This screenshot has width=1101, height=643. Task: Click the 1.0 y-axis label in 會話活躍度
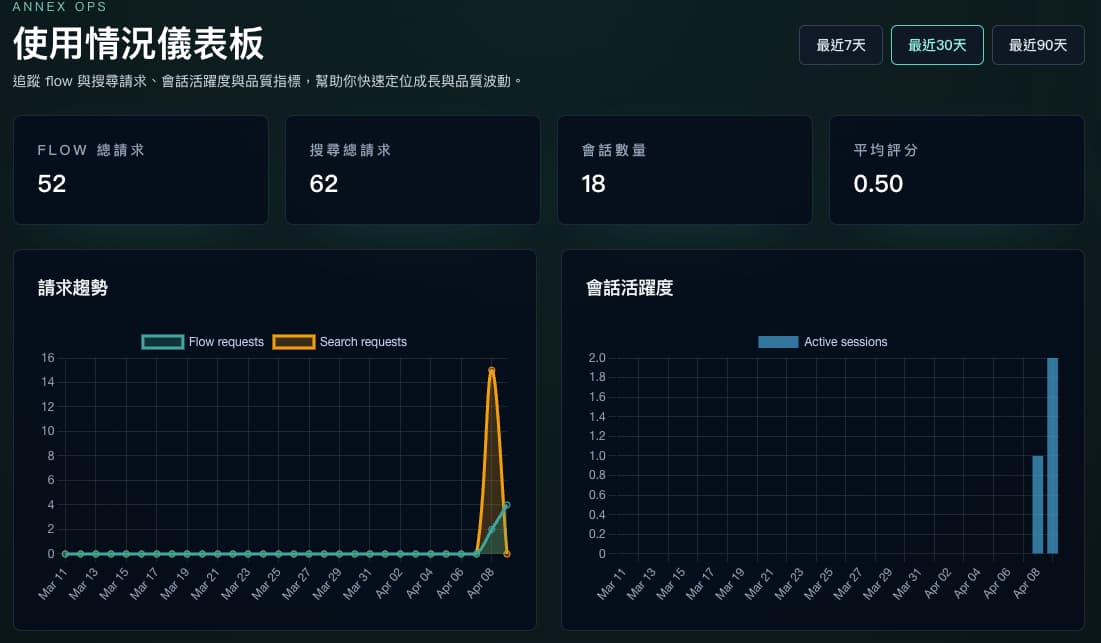point(597,456)
